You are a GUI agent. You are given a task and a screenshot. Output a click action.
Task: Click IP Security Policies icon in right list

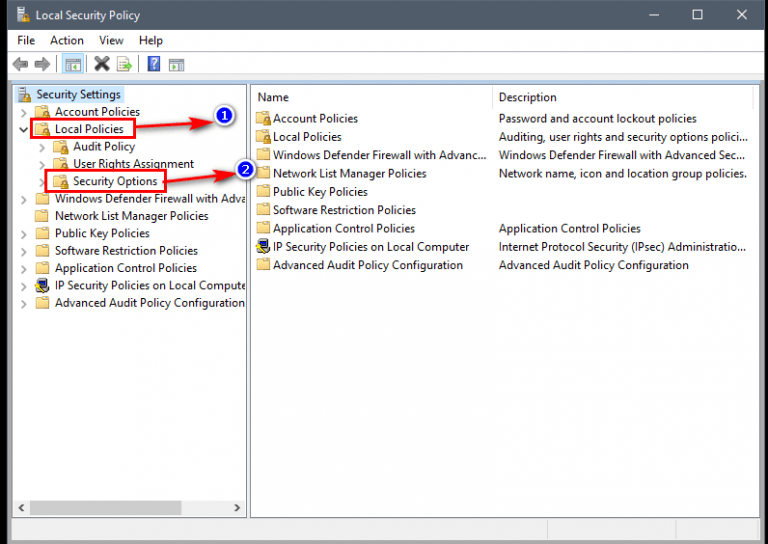(264, 247)
